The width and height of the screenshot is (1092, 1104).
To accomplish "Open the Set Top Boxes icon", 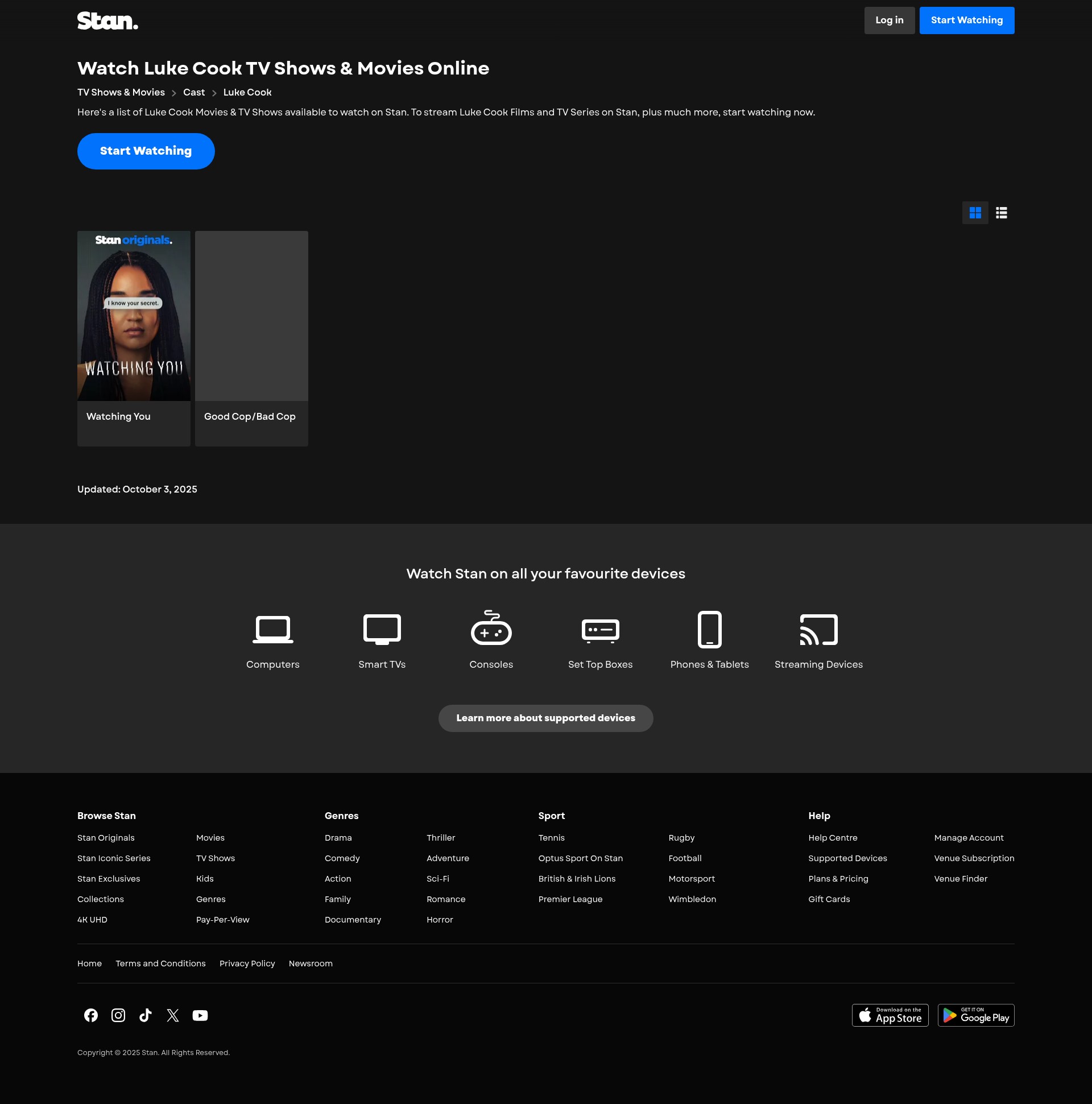I will [x=600, y=631].
